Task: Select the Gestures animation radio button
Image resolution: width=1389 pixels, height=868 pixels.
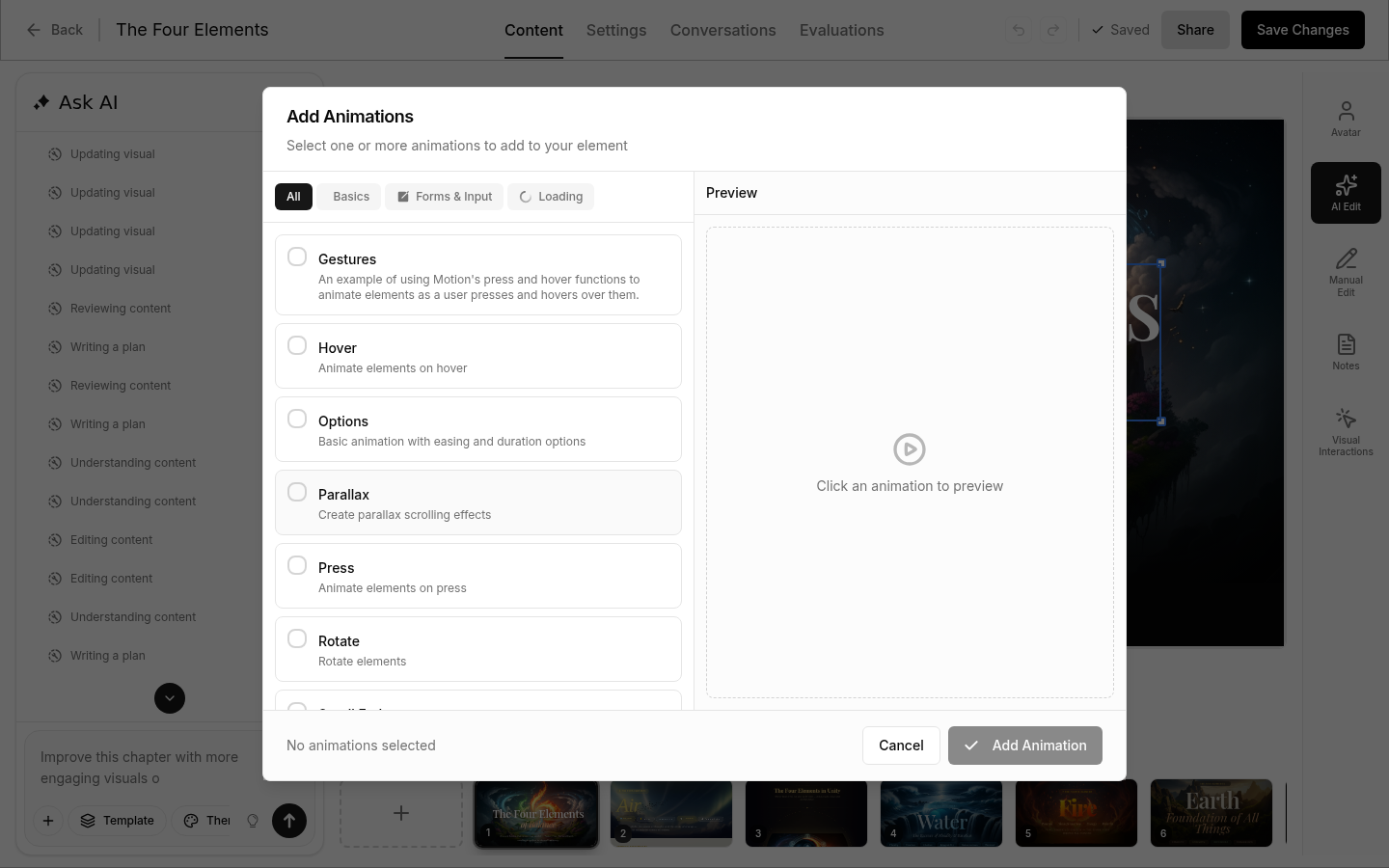Action: point(297,258)
